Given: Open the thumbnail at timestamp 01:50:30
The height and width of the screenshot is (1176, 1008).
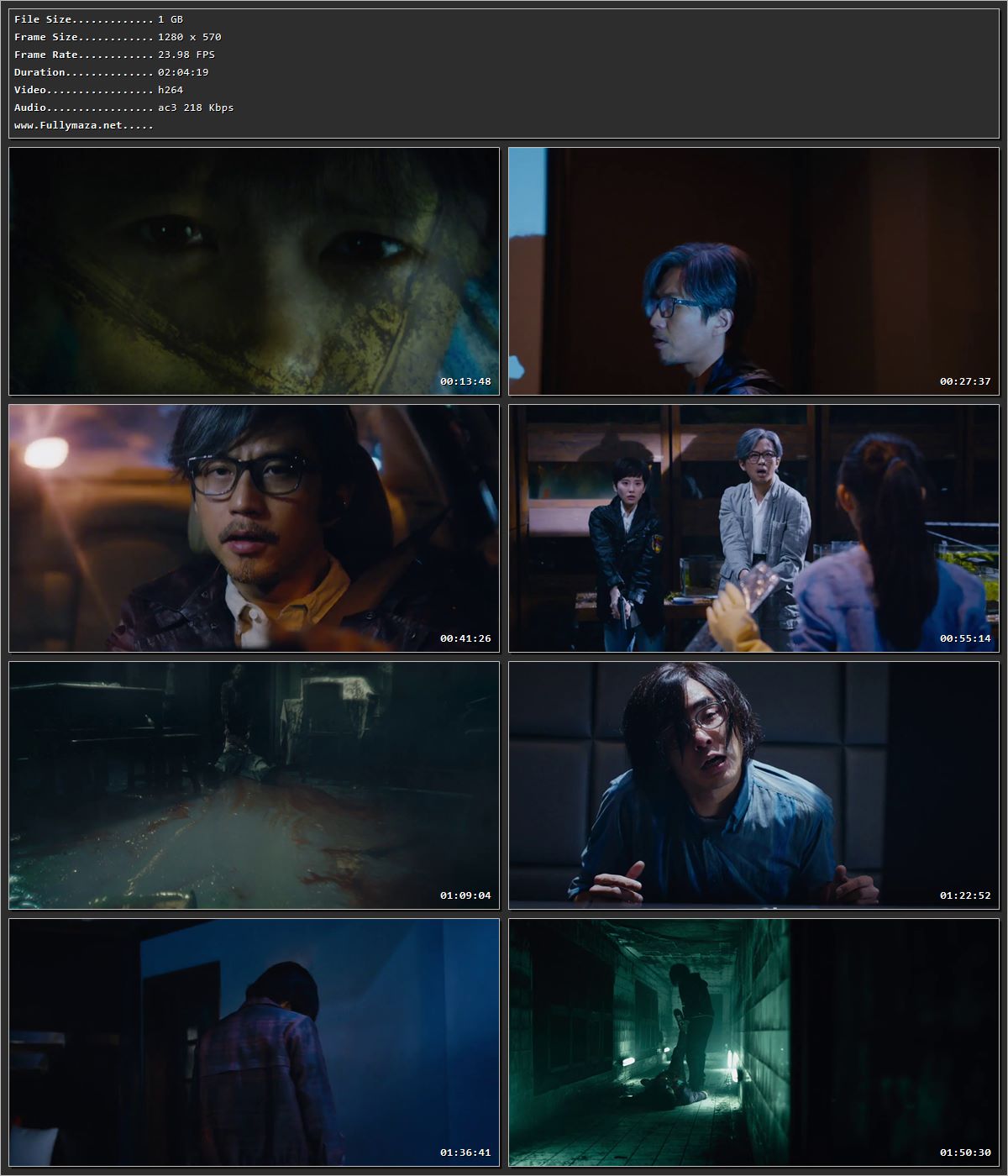Looking at the screenshot, I should 753,1042.
